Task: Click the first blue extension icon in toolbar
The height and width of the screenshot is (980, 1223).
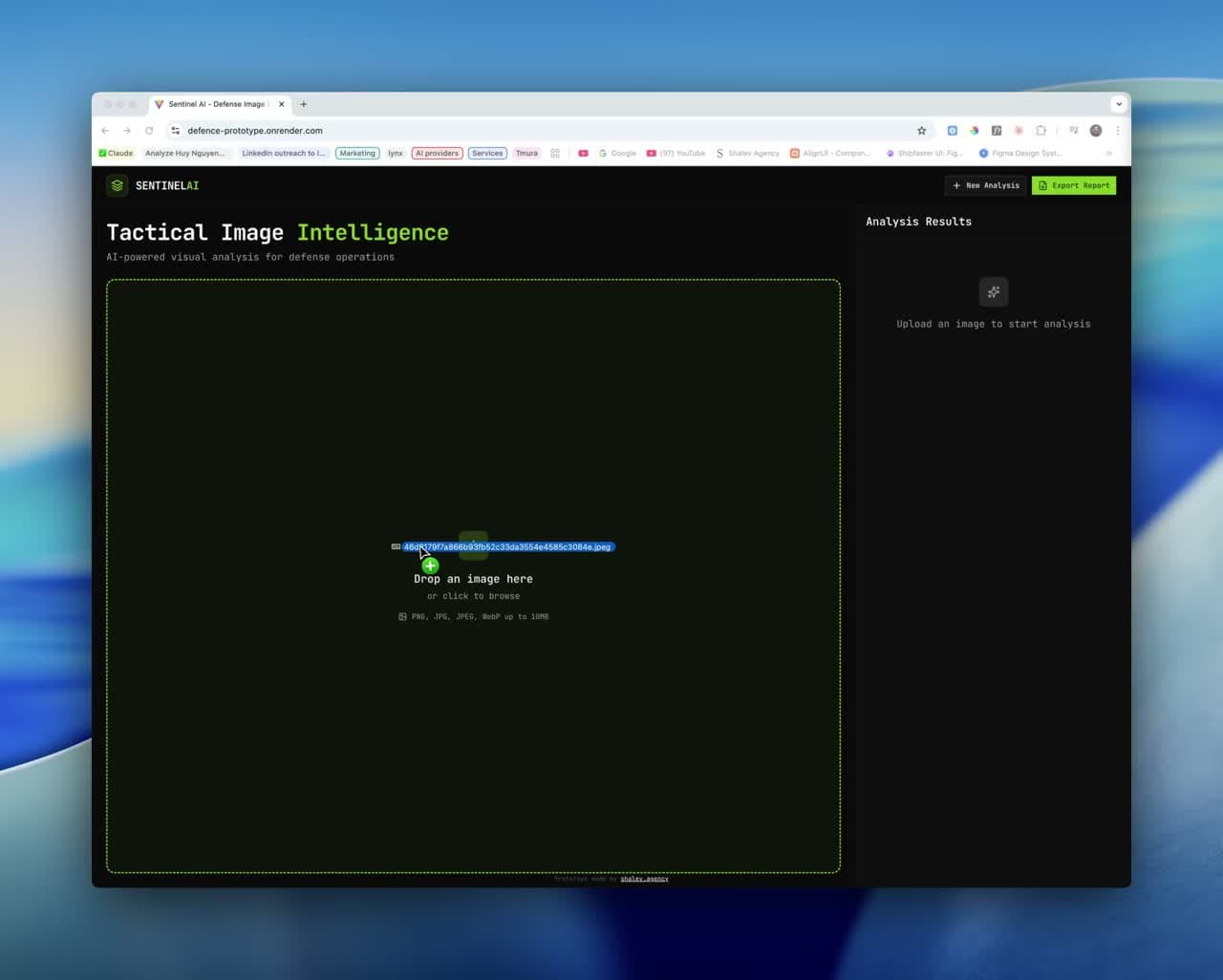Action: click(x=953, y=131)
